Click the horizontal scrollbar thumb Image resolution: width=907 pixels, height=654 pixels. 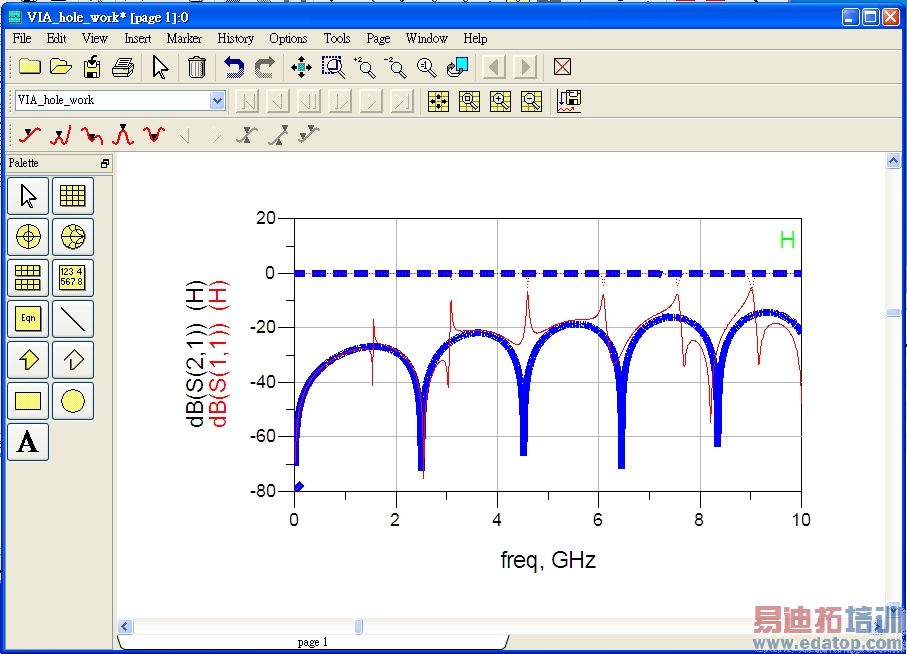pyautogui.click(x=359, y=627)
